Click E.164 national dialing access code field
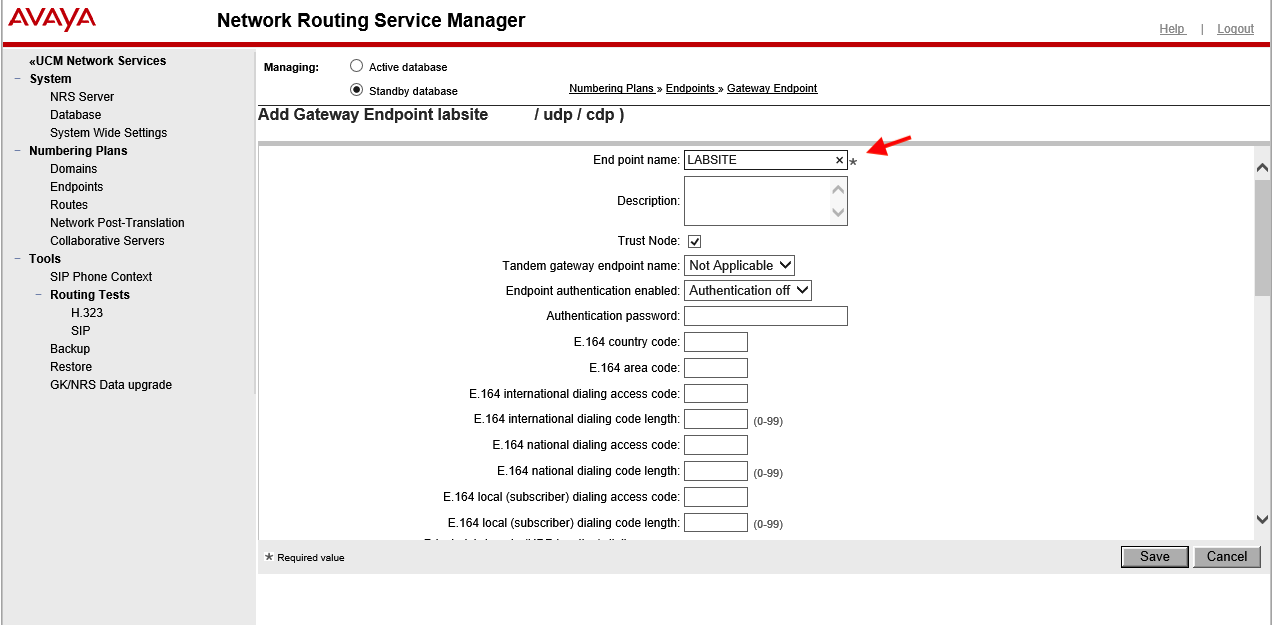This screenshot has width=1273, height=625. [x=716, y=445]
